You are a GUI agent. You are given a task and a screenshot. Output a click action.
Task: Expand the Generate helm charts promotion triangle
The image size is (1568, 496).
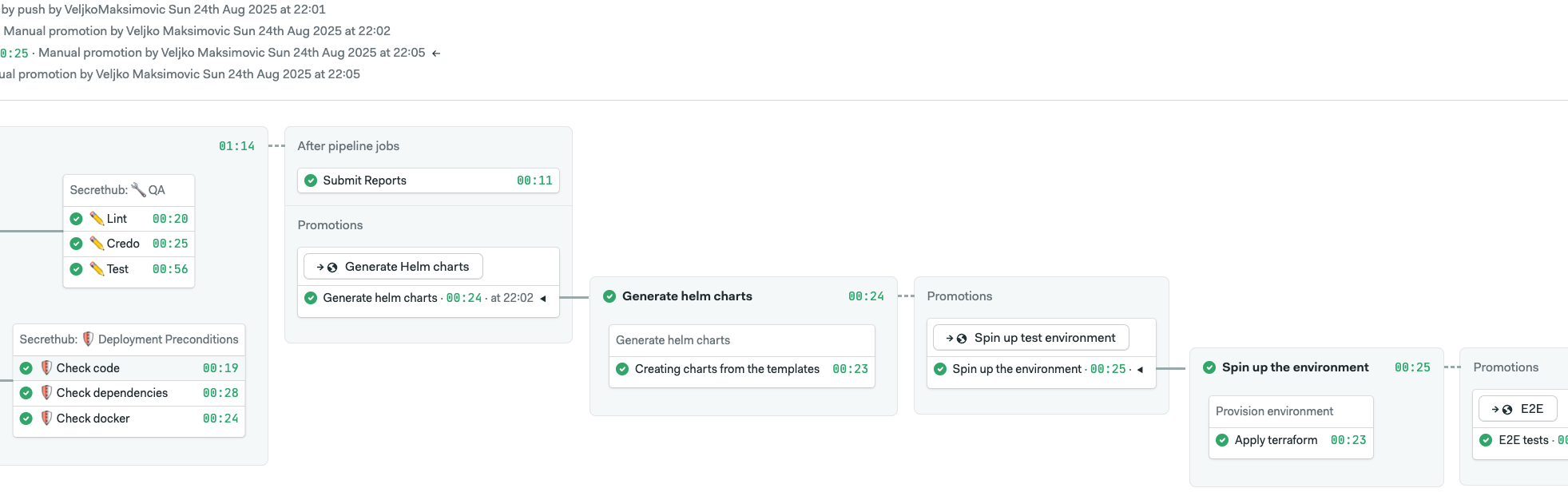(x=543, y=299)
